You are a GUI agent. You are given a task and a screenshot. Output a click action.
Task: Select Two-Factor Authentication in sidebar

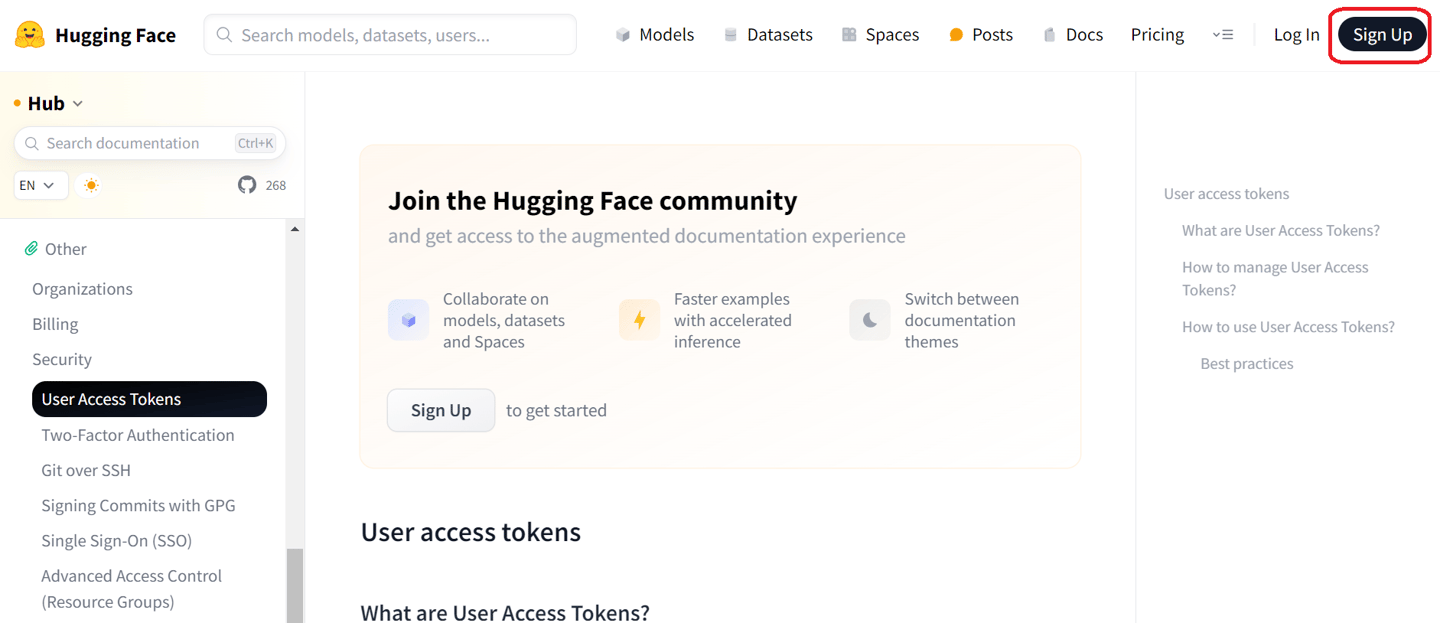(x=138, y=435)
